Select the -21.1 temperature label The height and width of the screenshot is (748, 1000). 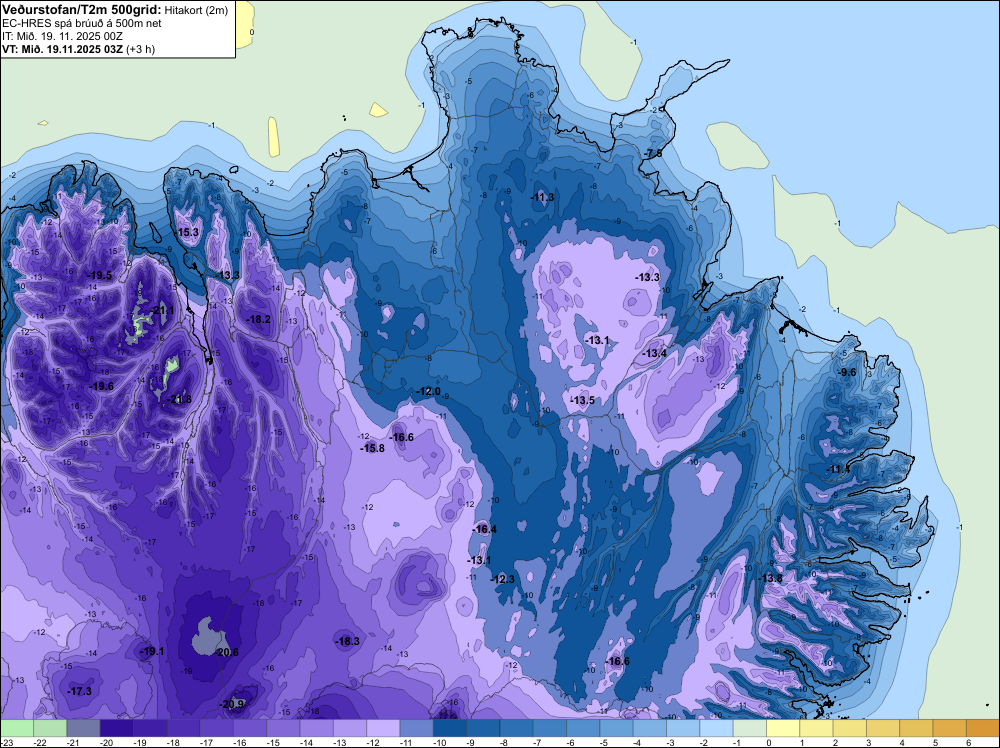pos(162,311)
